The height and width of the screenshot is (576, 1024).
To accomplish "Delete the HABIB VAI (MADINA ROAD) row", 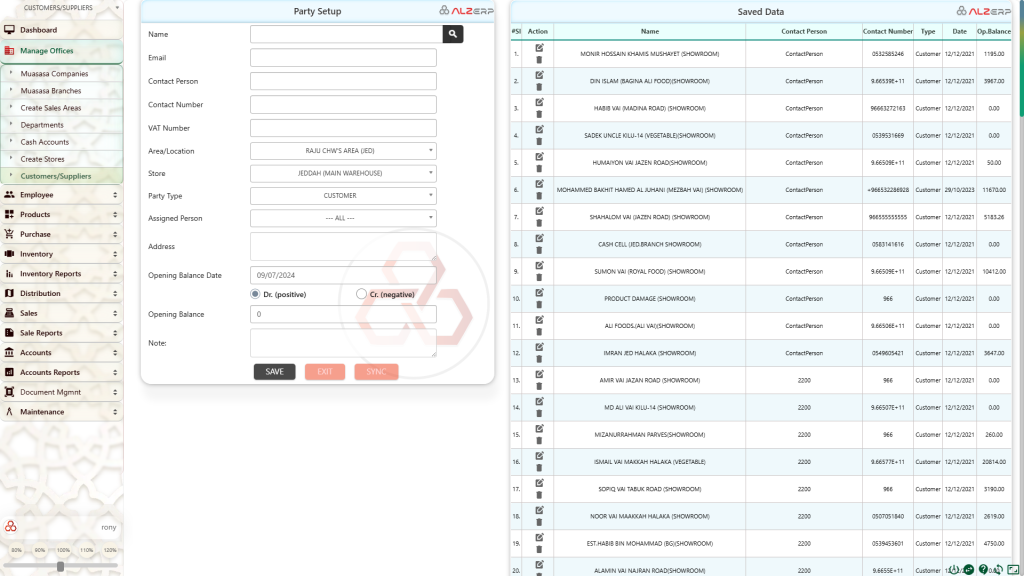I will coord(539,114).
